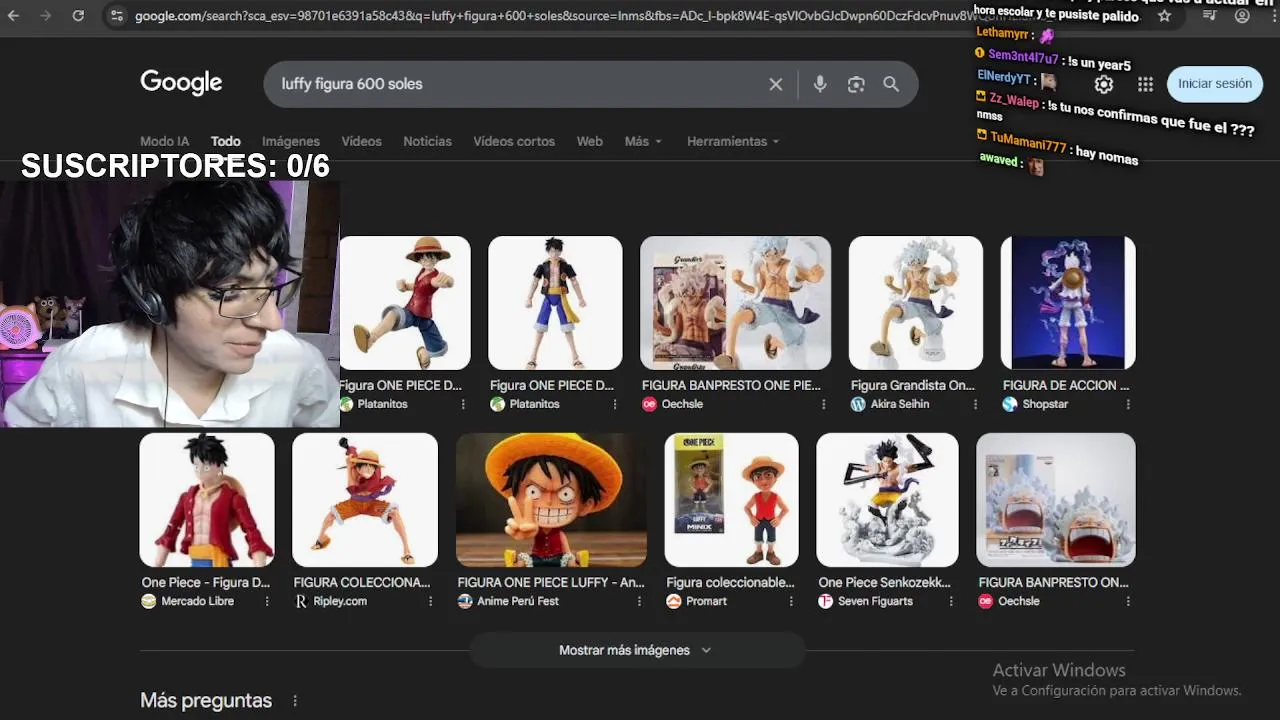Open Google quick settings gear icon
This screenshot has width=1280, height=720.
click(x=1104, y=84)
